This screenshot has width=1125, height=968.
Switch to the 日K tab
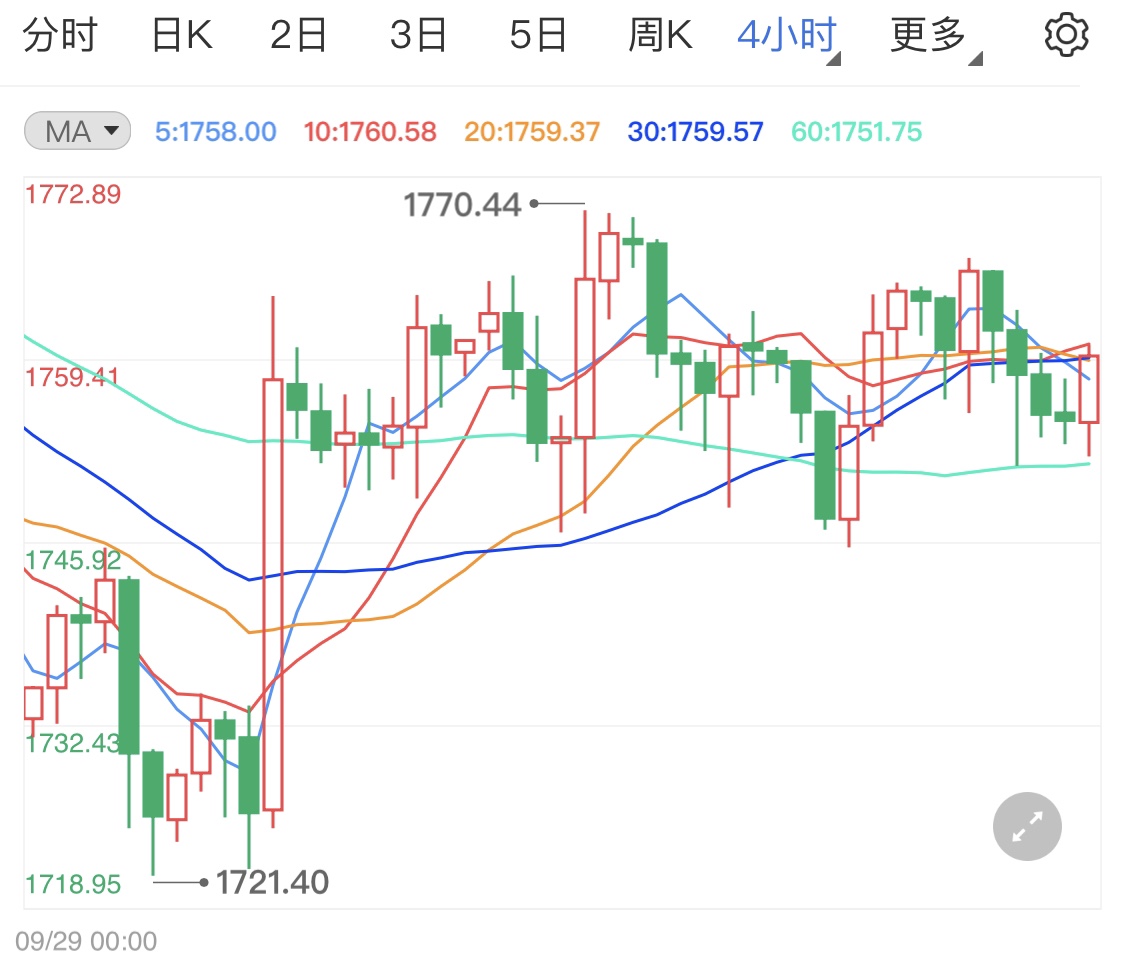181,33
